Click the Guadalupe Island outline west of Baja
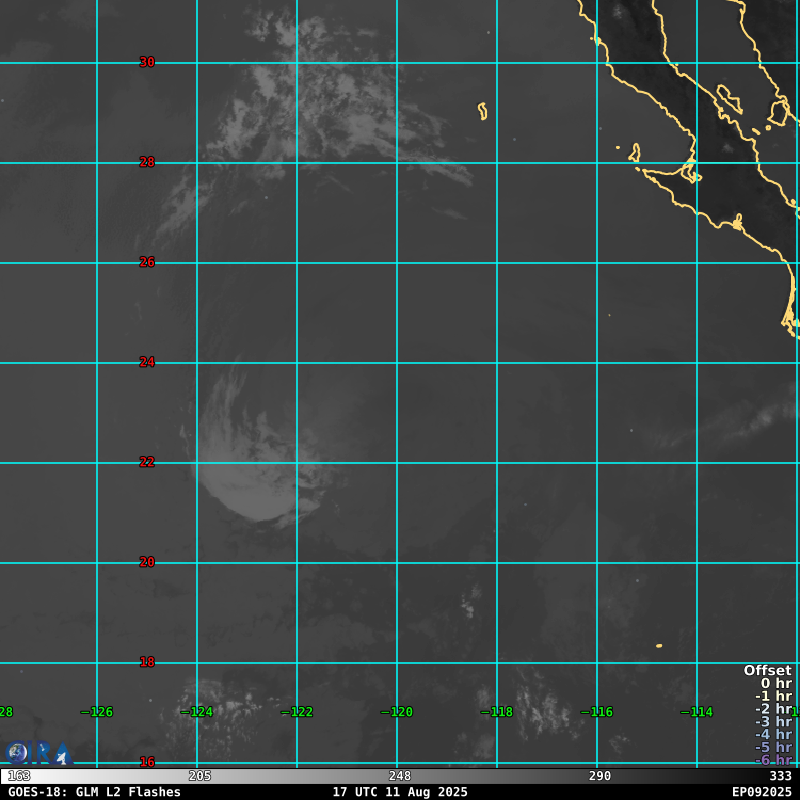 (483, 111)
